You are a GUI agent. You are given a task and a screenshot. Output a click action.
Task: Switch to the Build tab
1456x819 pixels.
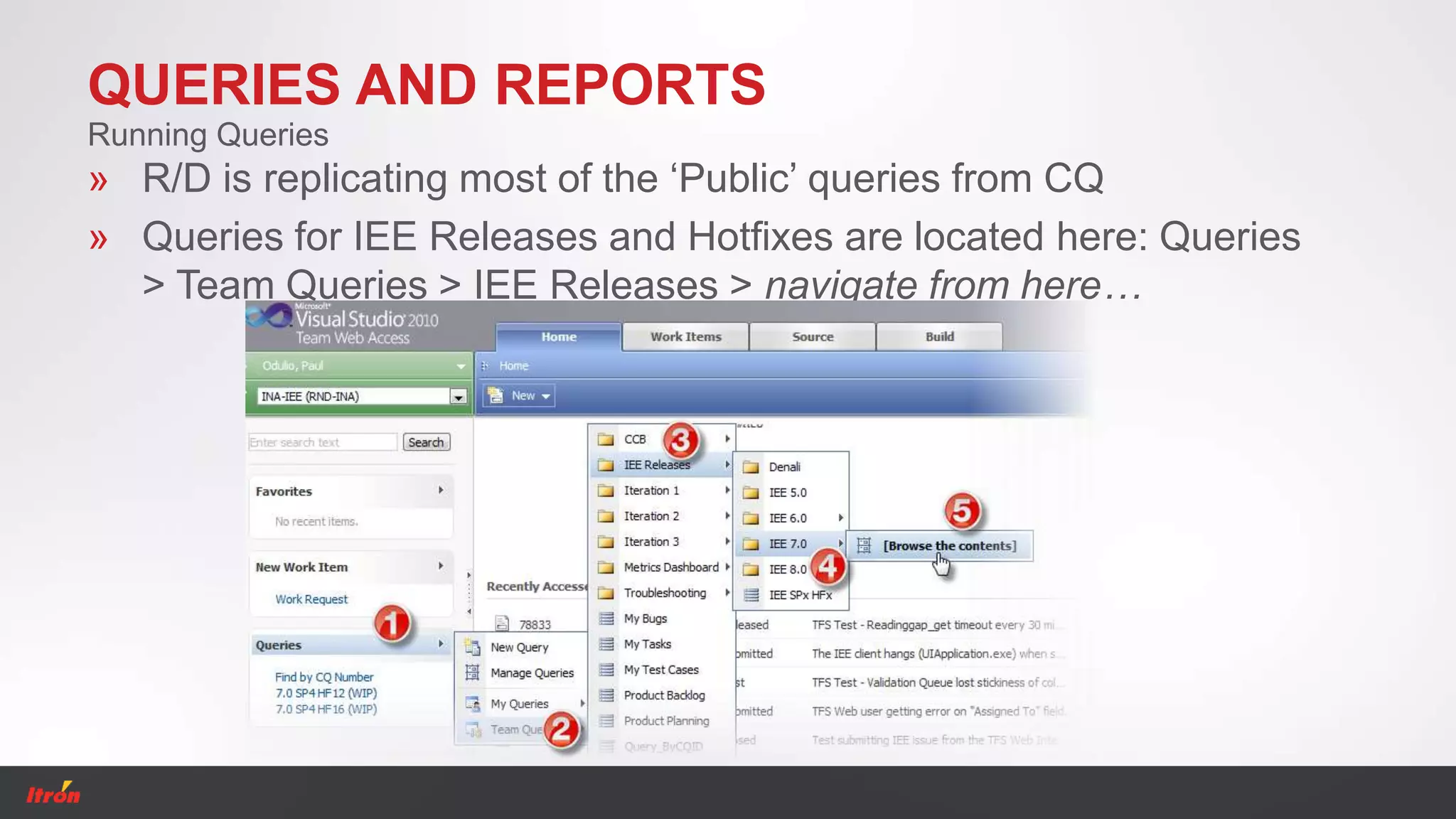tap(939, 337)
